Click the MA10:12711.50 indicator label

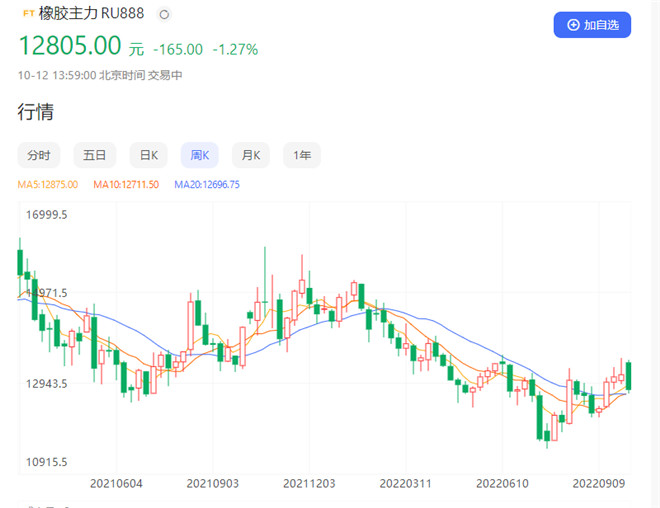pyautogui.click(x=126, y=184)
